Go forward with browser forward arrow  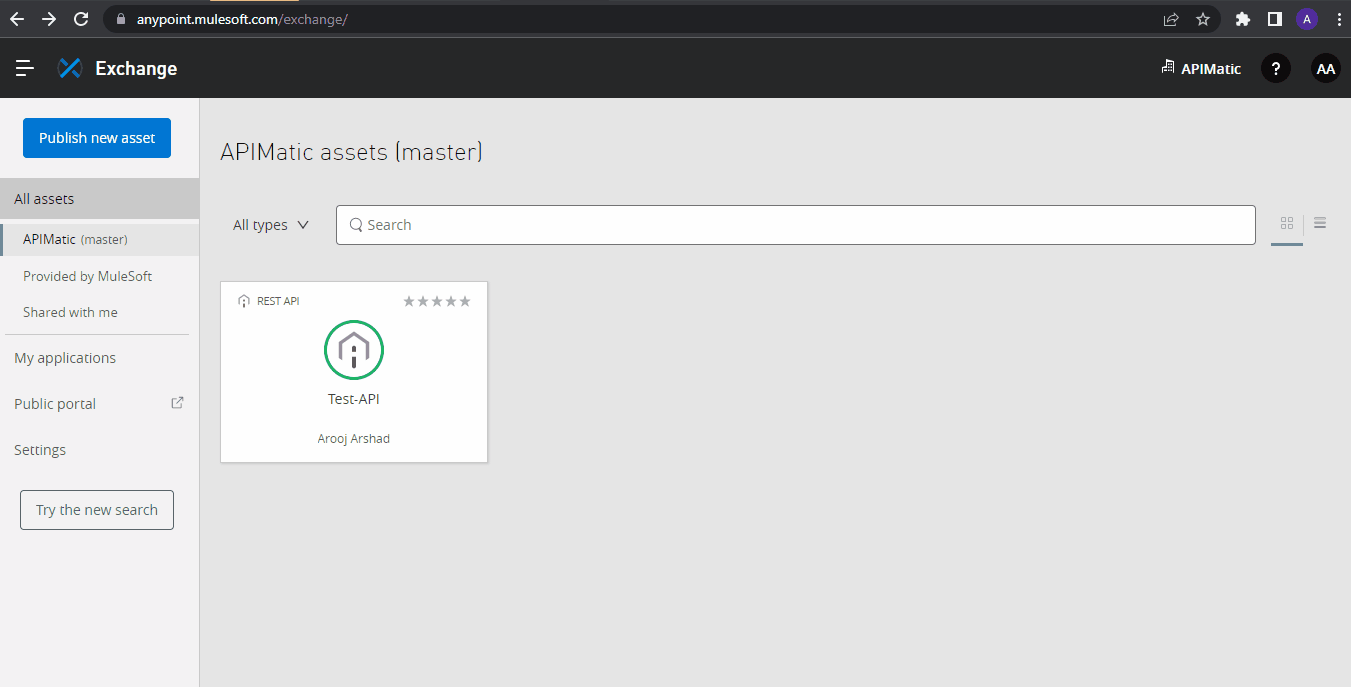[x=49, y=18]
